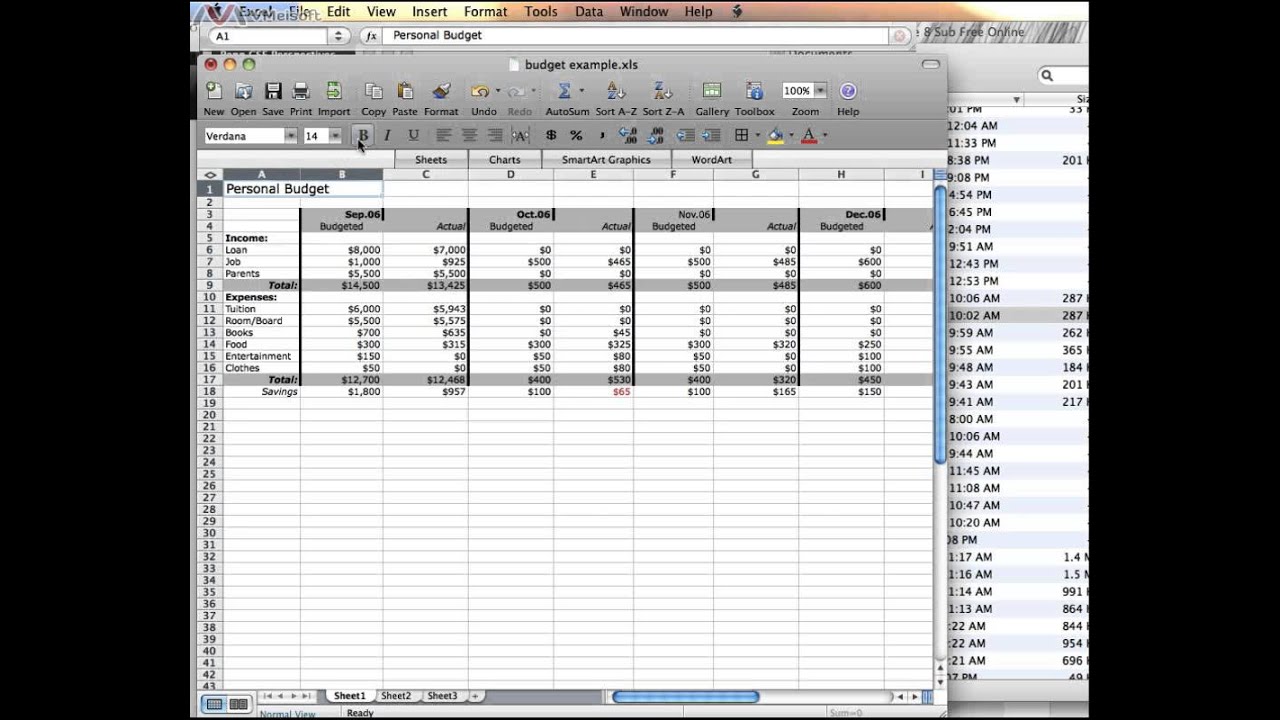The image size is (1280, 720).
Task: Sort descending with Sort Z-A icon
Action: coord(663,91)
